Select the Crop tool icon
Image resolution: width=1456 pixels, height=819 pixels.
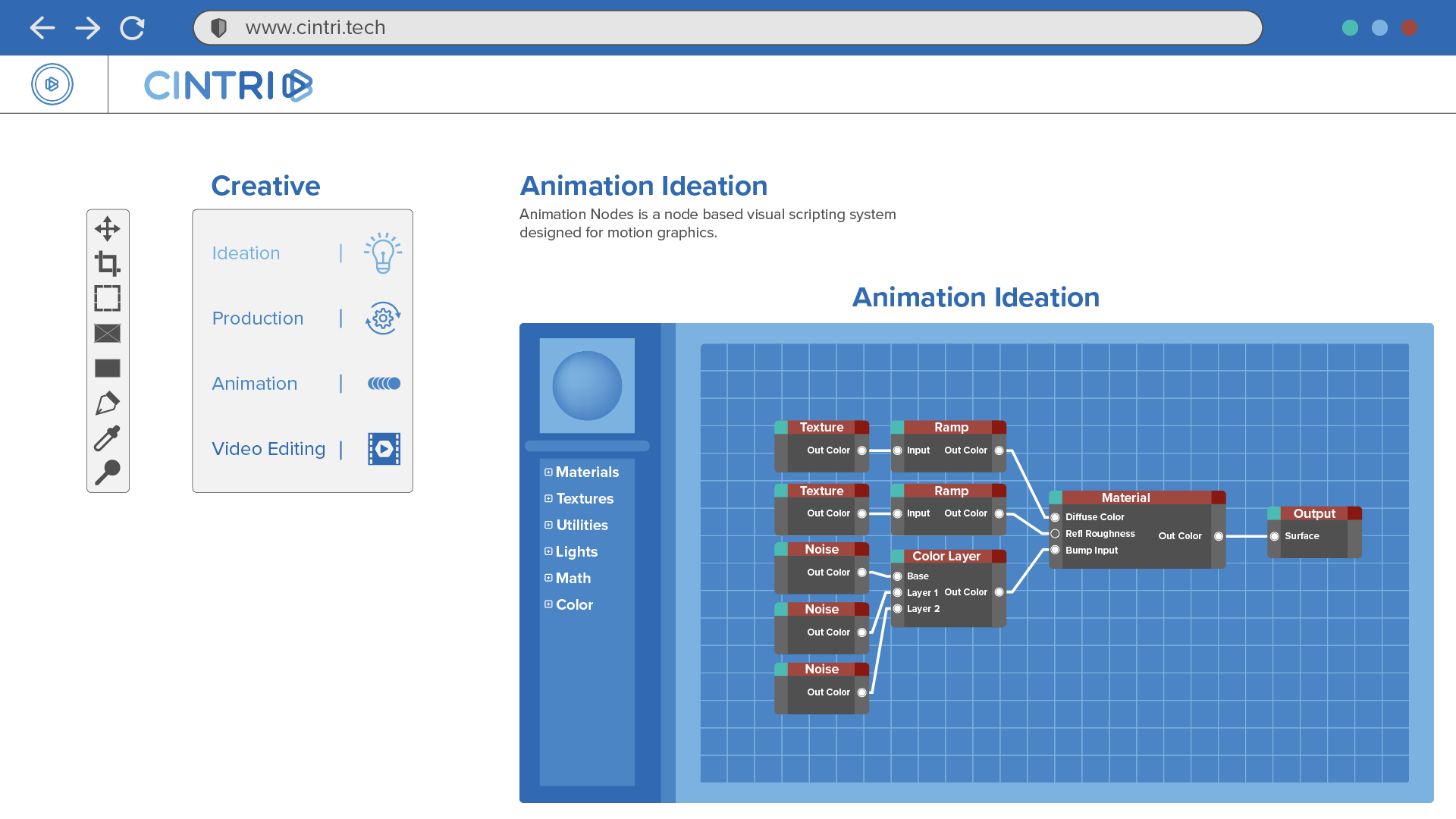point(107,263)
